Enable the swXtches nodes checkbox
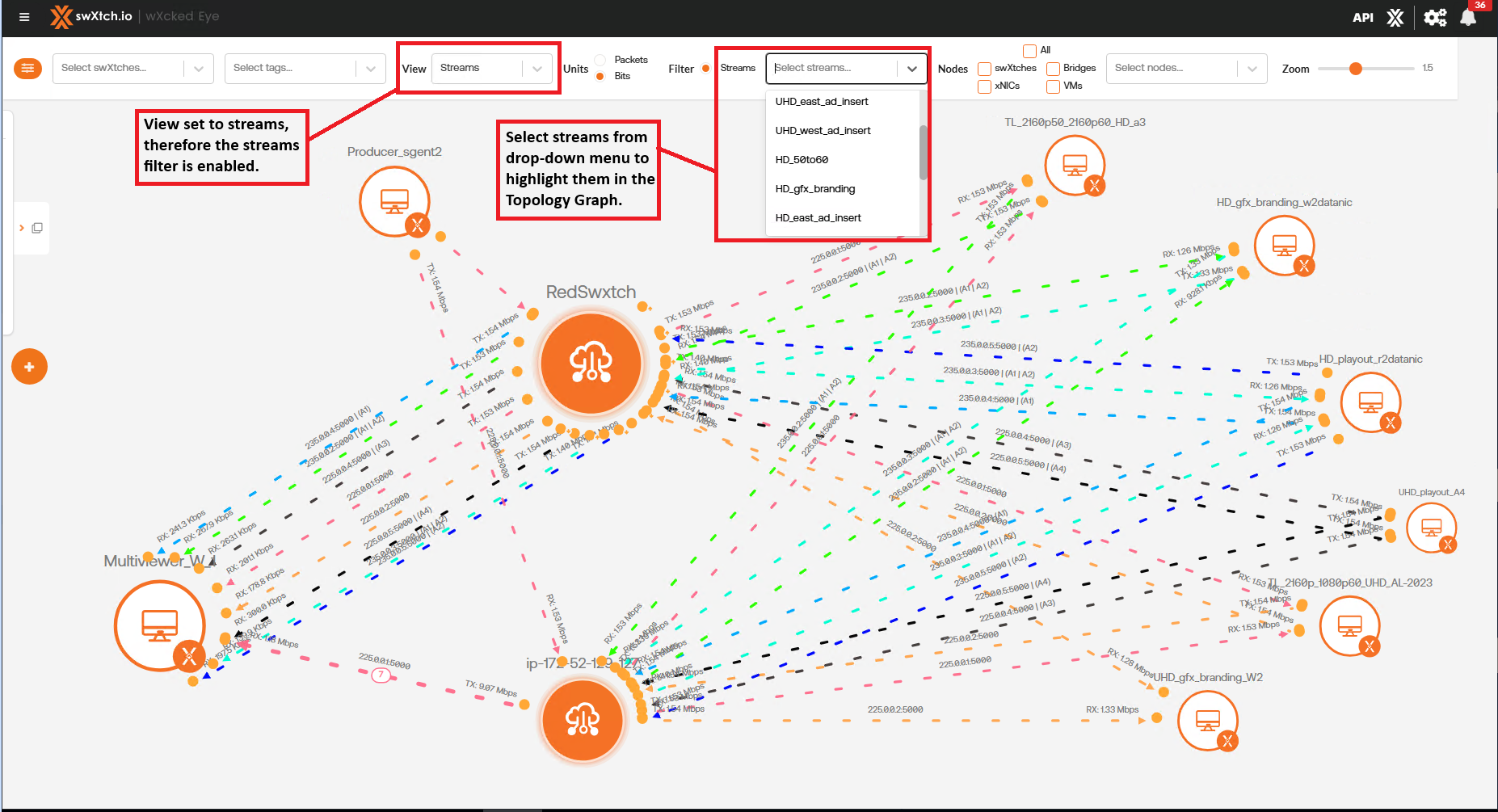This screenshot has height=812, width=1498. coord(984,69)
